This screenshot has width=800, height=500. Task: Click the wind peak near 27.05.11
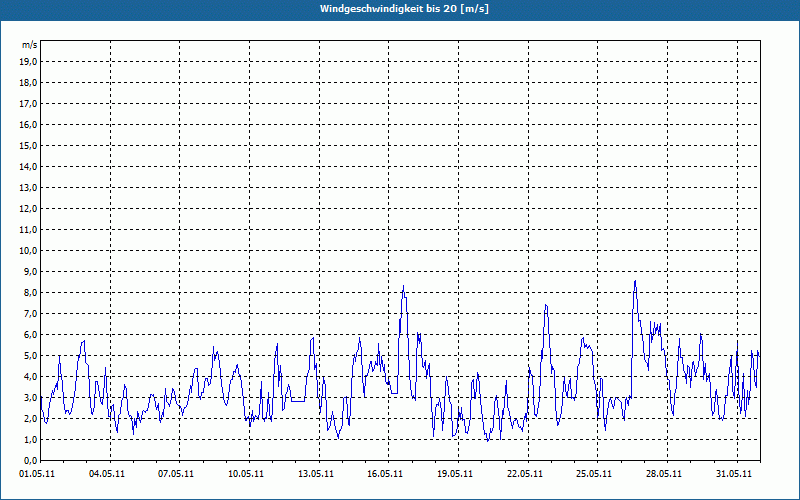coord(635,281)
